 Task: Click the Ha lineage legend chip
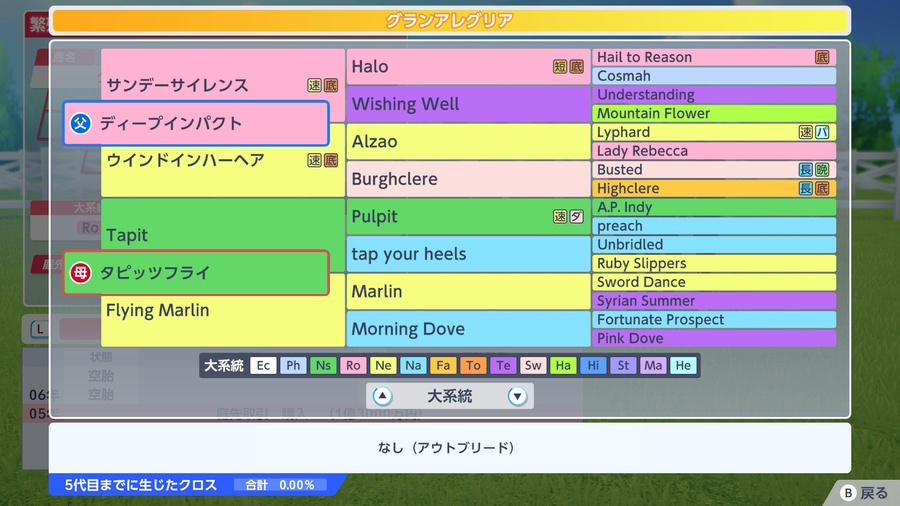(563, 365)
